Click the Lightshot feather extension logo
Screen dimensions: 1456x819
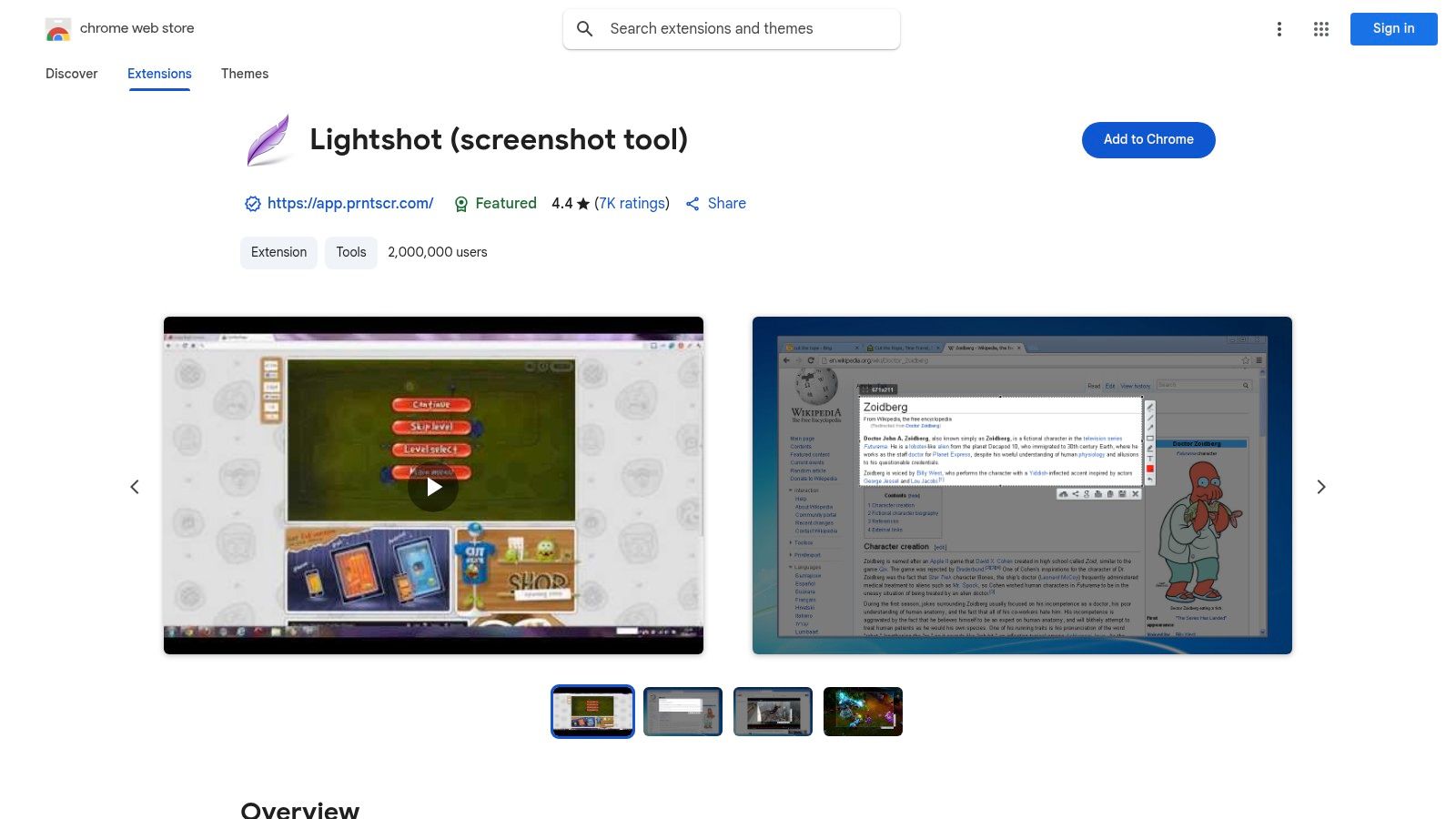268,140
